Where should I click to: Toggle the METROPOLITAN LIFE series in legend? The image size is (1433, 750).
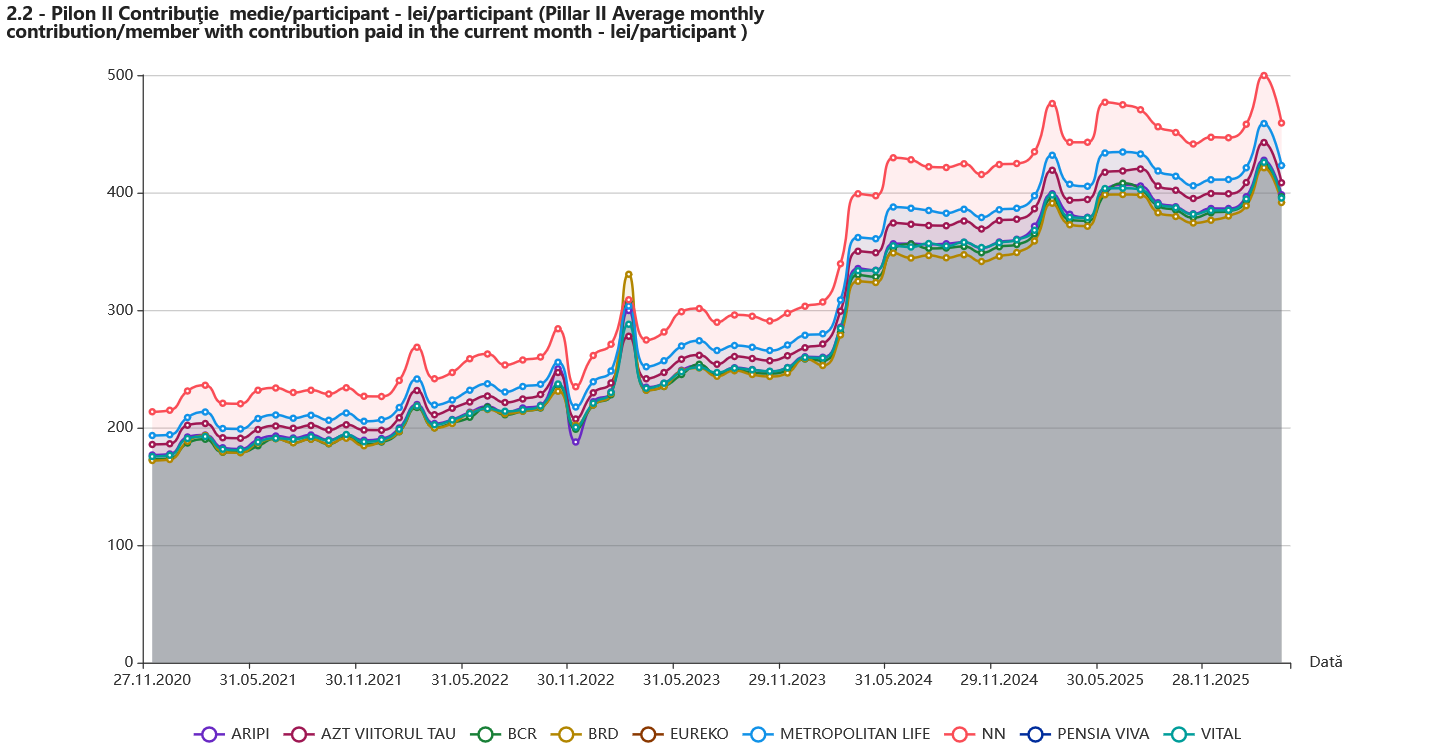pyautogui.click(x=838, y=734)
